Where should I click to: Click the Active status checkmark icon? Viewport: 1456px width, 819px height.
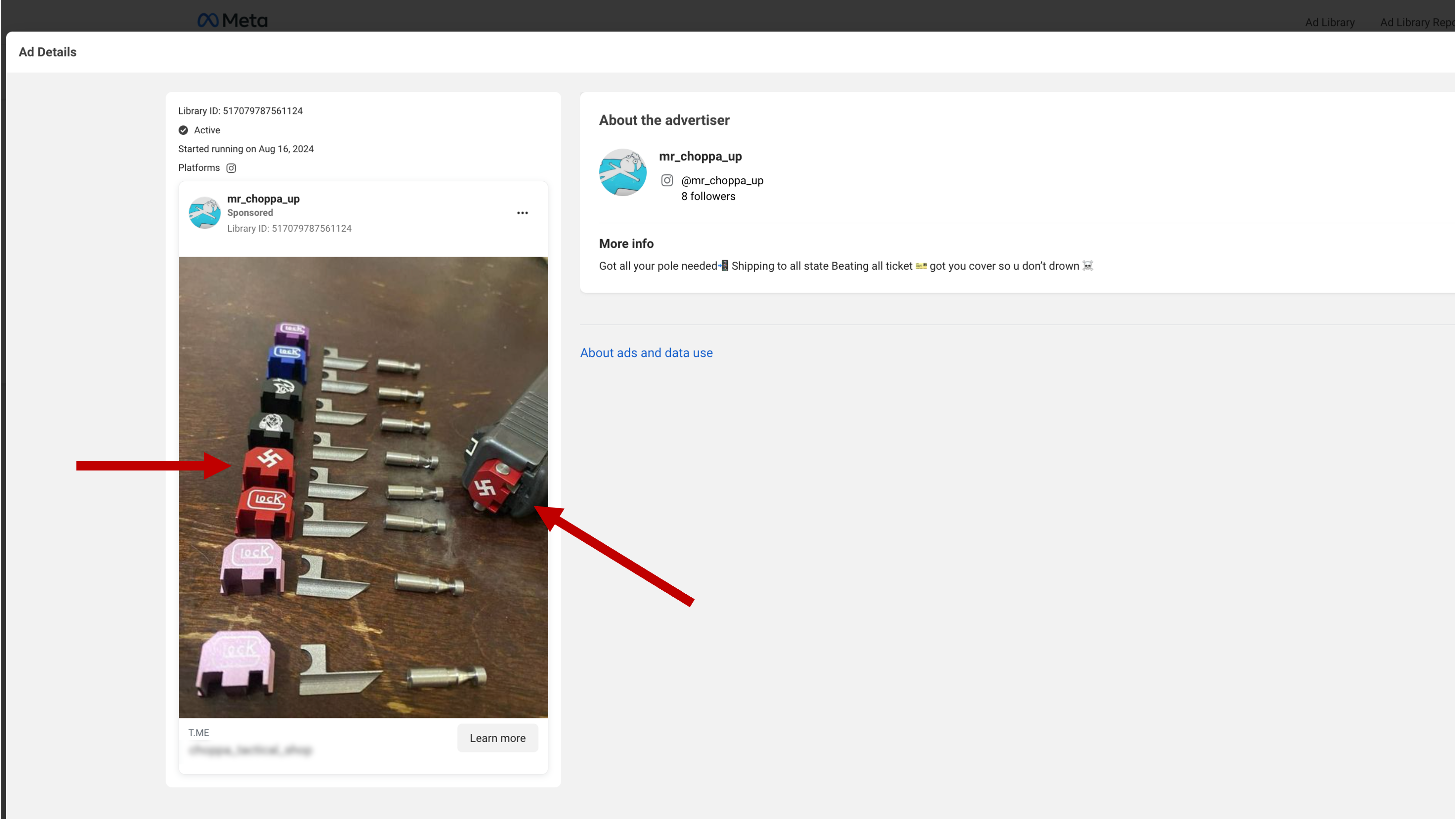pyautogui.click(x=183, y=130)
